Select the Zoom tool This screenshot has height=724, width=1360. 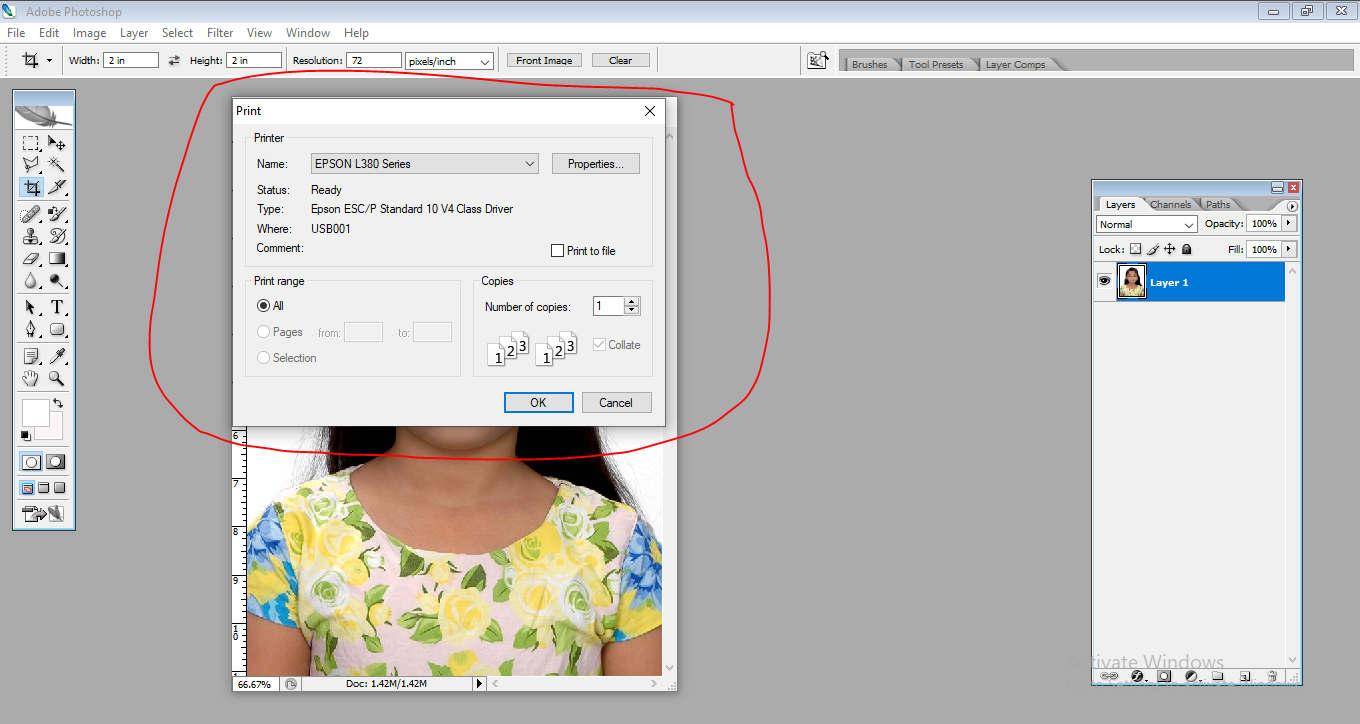[x=57, y=378]
